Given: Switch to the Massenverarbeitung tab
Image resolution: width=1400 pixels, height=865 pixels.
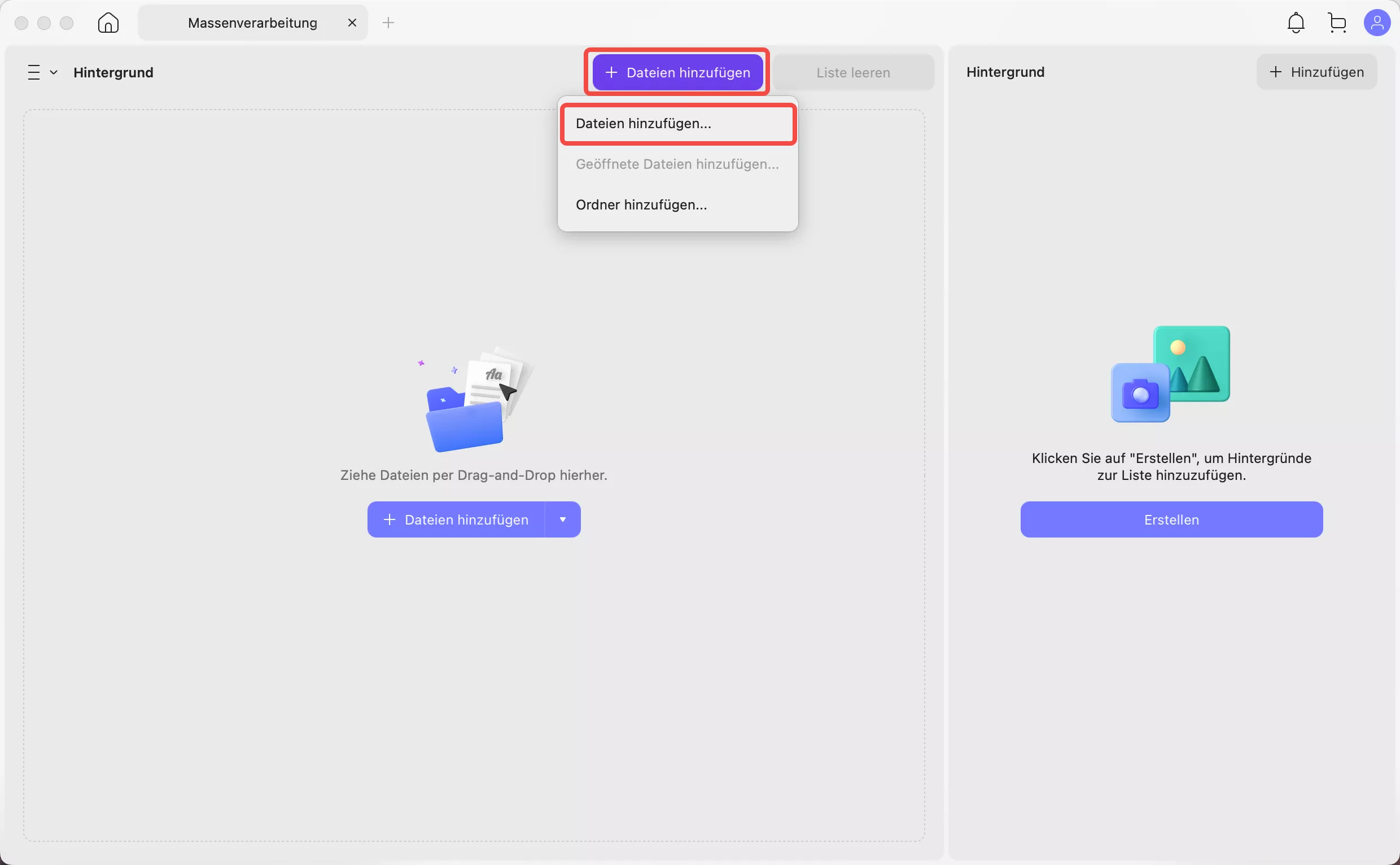Looking at the screenshot, I should 252,23.
